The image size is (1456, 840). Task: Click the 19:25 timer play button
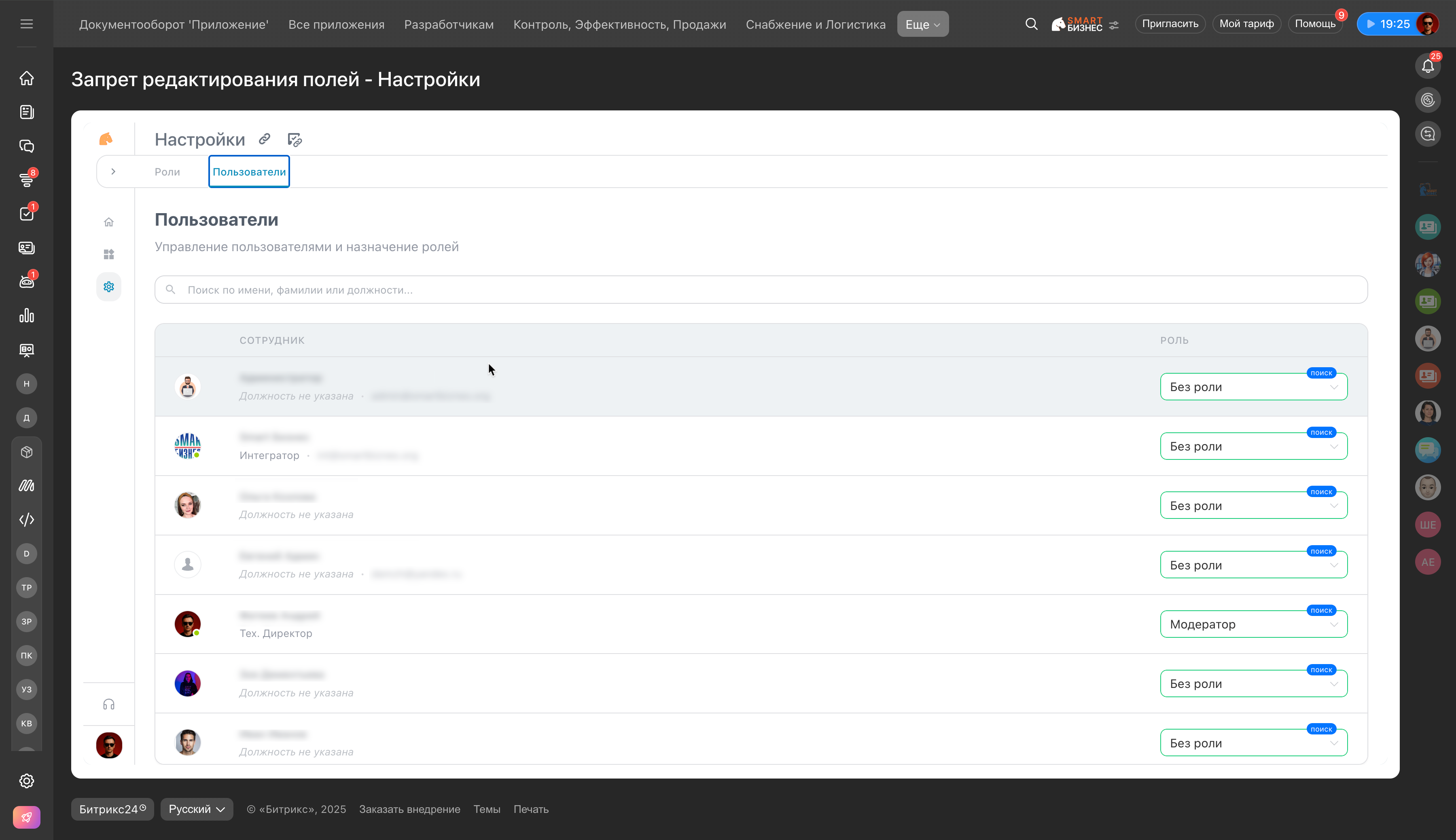(x=1371, y=23)
